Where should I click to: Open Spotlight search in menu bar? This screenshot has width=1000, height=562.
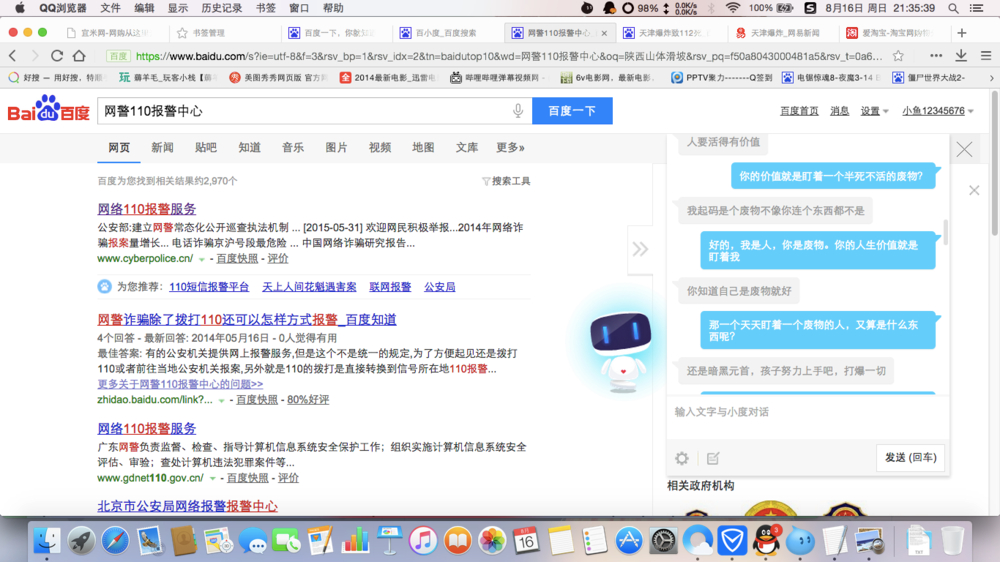click(953, 8)
